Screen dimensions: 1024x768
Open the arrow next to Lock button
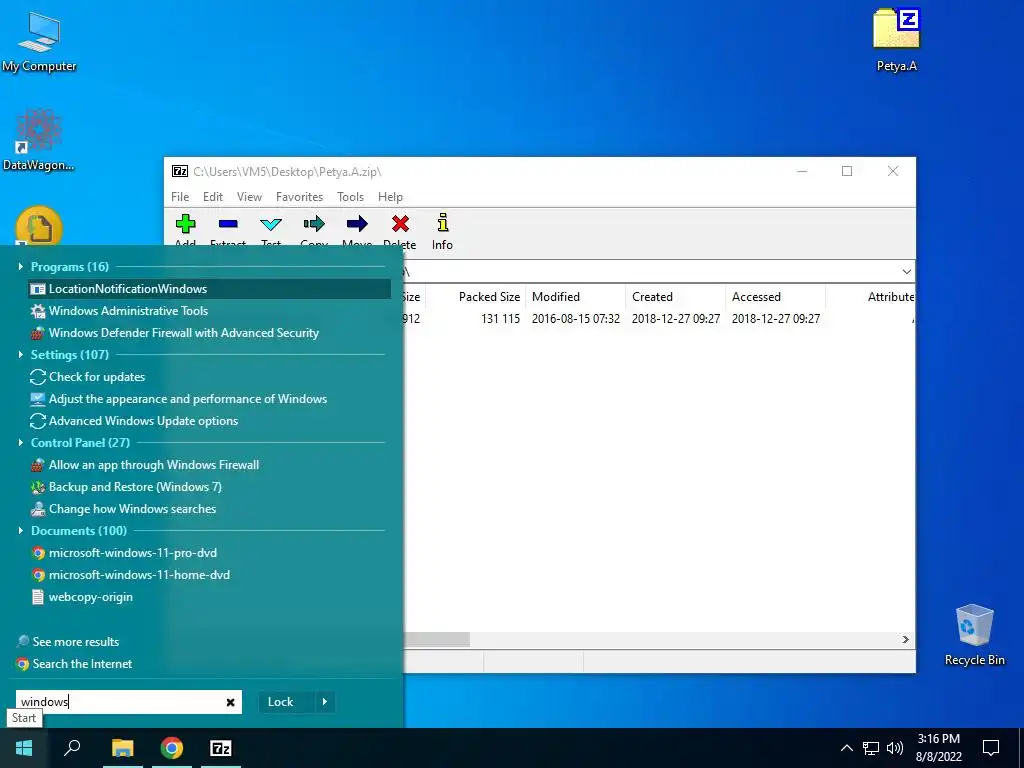pyautogui.click(x=325, y=702)
